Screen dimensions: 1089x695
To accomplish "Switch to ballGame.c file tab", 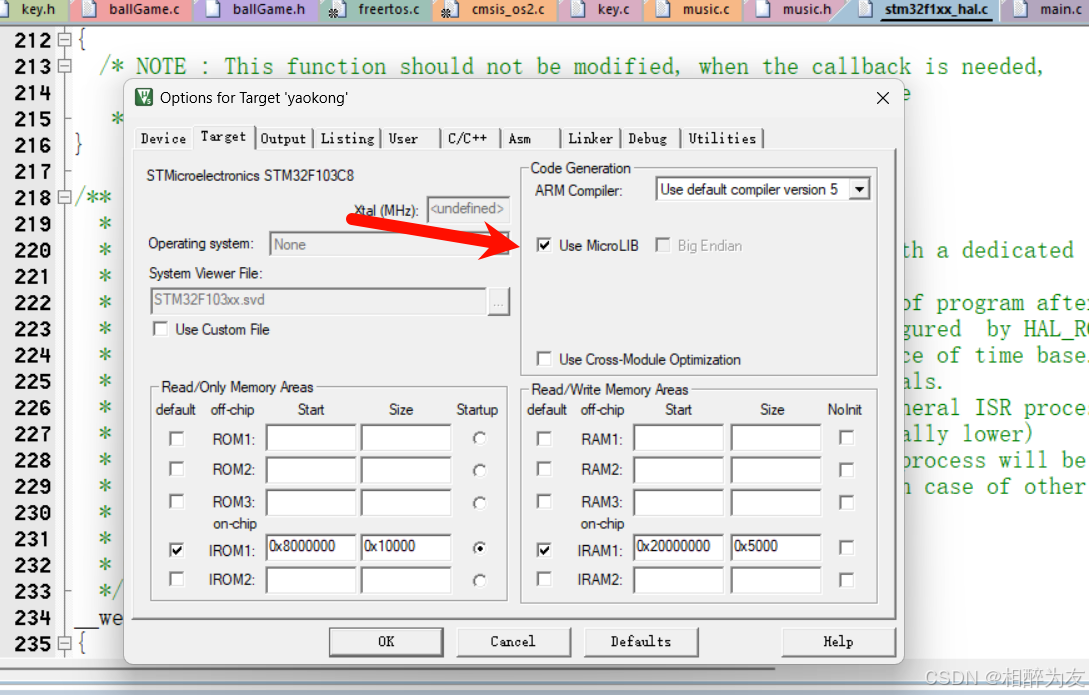I will point(132,10).
